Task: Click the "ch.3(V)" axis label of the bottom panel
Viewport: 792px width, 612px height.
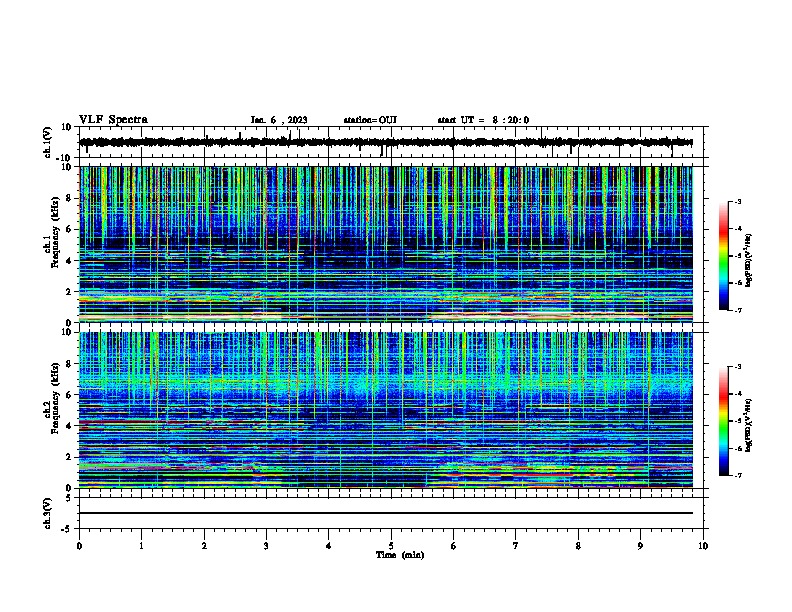Action: pyautogui.click(x=48, y=514)
